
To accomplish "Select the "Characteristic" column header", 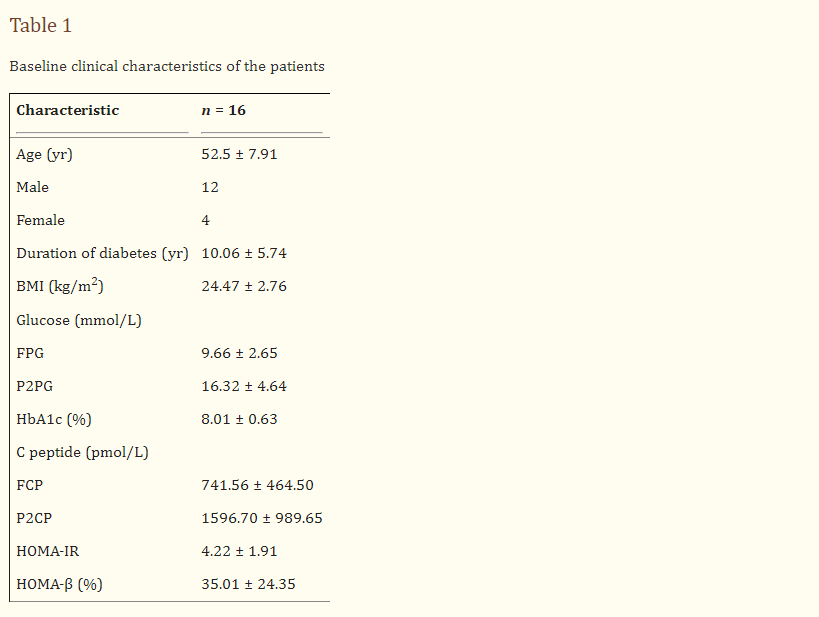I will pyautogui.click(x=68, y=110).
